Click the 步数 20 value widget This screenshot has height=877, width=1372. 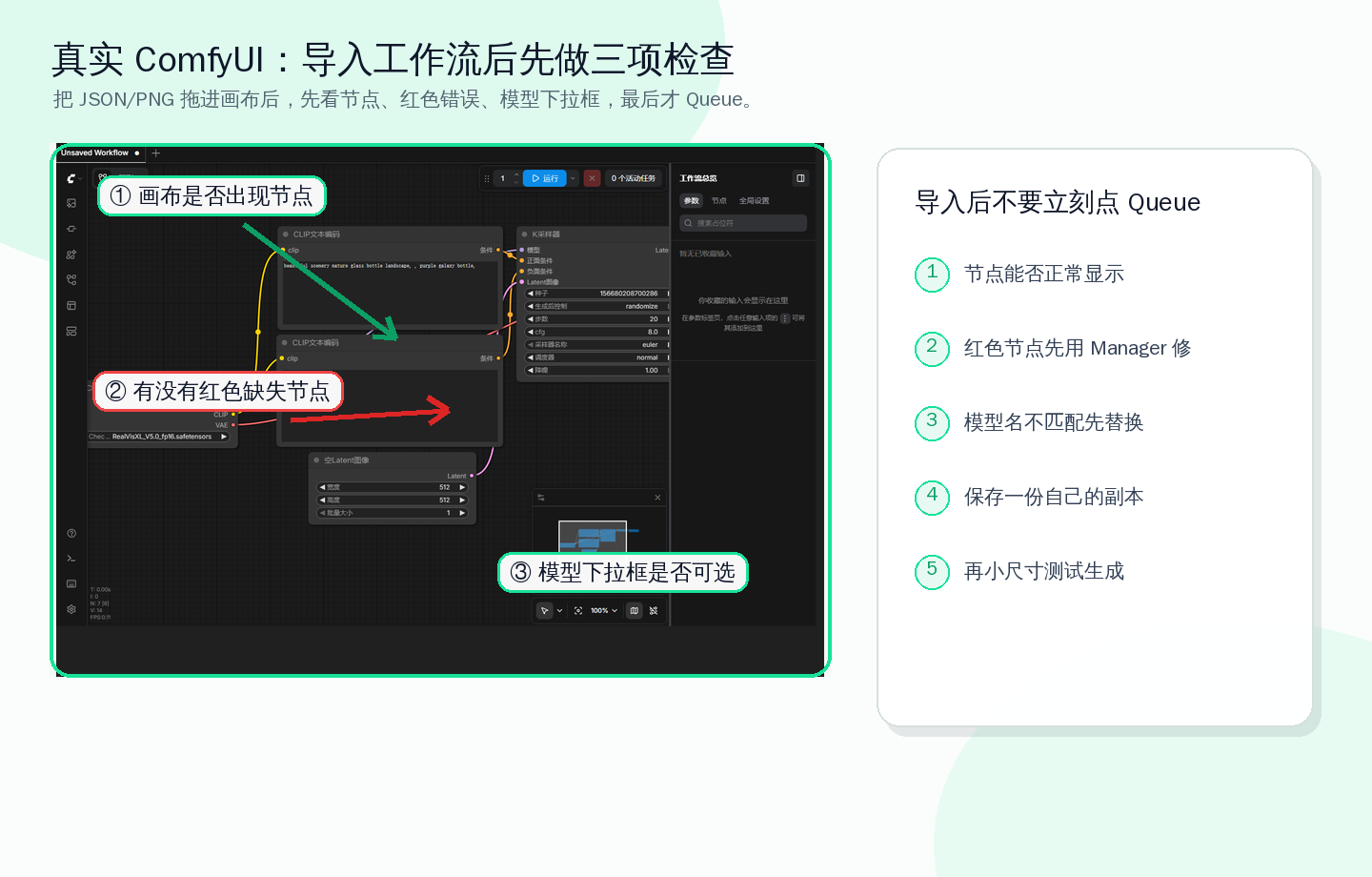point(597,319)
